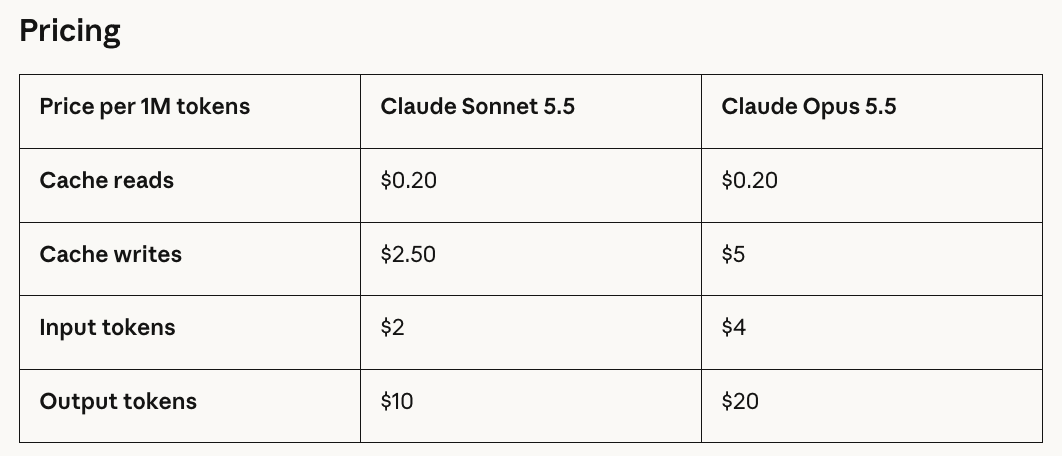Click the $4 input tokens price
Viewport: 1062px width, 456px height.
(734, 328)
